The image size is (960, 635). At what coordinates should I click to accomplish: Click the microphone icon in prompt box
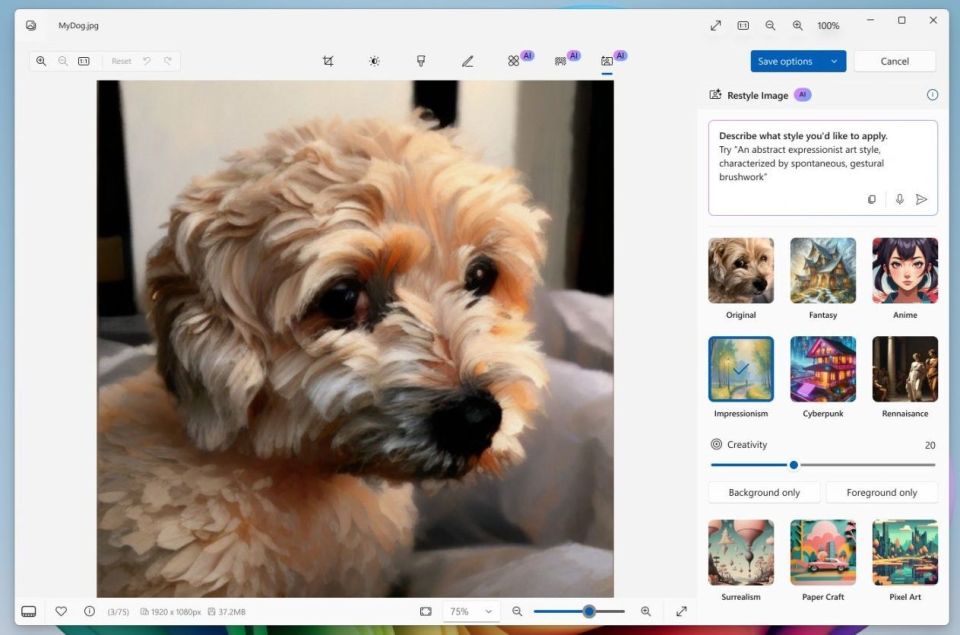pos(899,199)
